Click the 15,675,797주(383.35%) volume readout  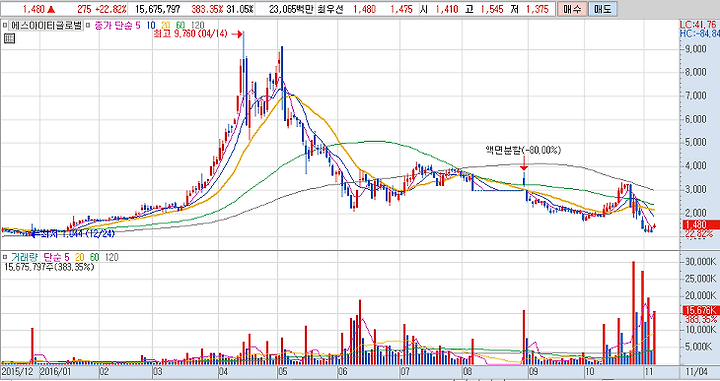tap(49, 267)
